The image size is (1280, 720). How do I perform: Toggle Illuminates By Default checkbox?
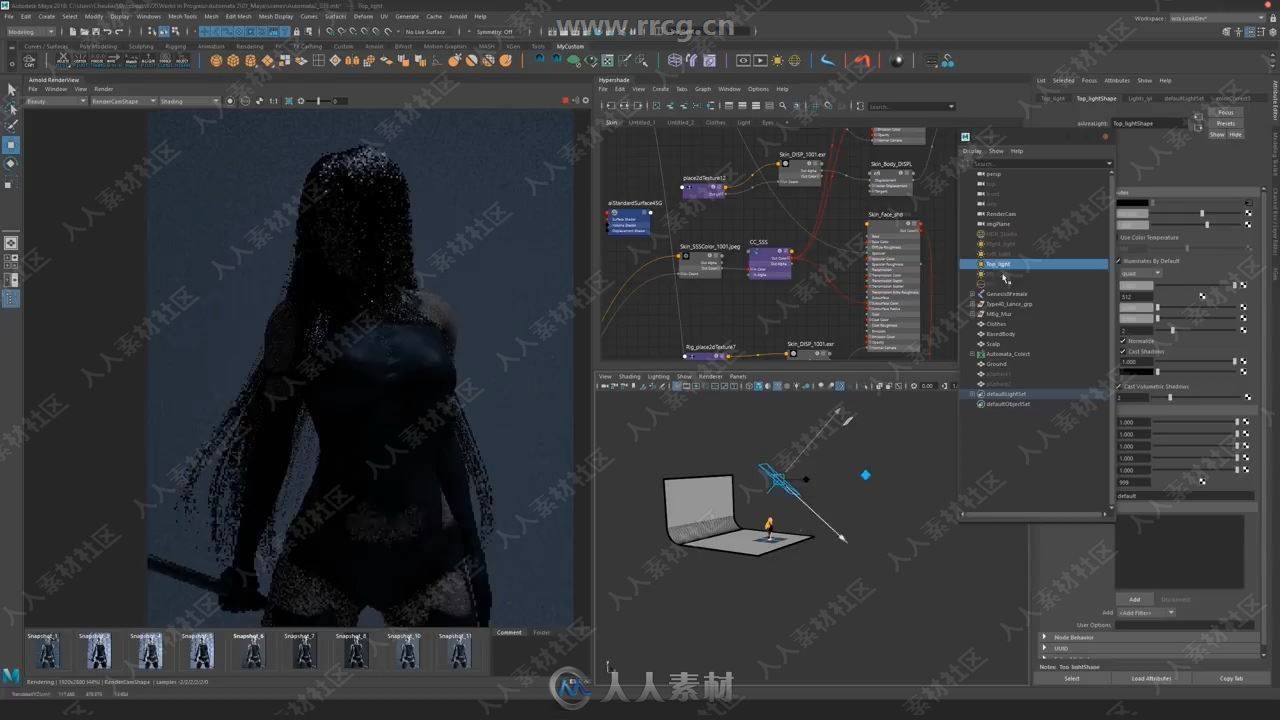point(1119,261)
